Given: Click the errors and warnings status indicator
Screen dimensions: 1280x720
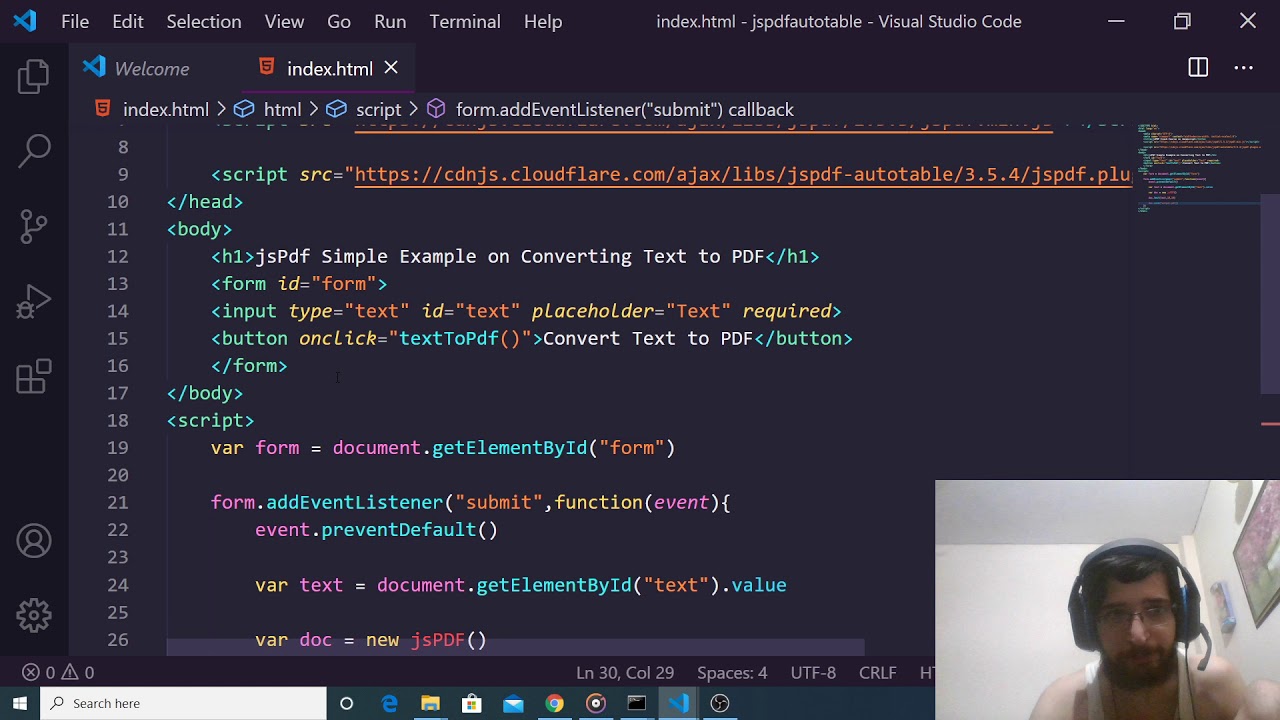Looking at the screenshot, I should coord(58,673).
